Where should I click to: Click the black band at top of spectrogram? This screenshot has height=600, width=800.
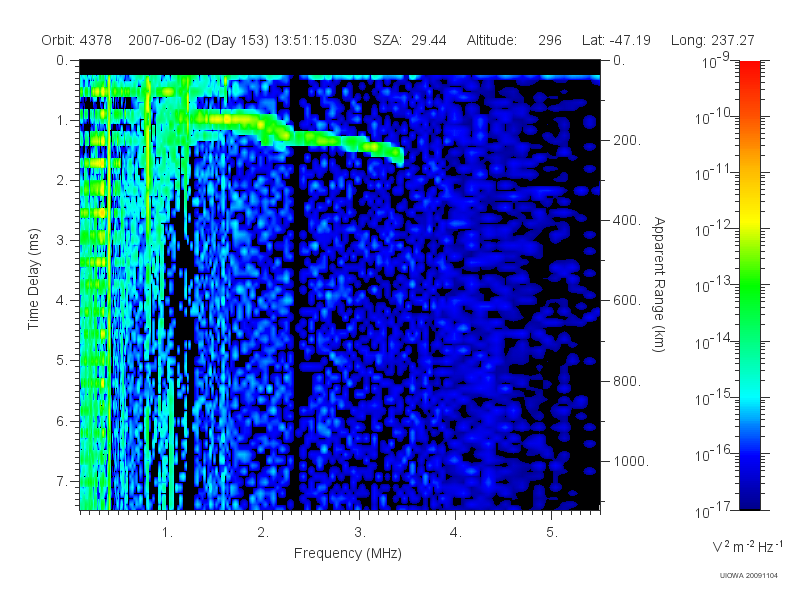[340, 67]
